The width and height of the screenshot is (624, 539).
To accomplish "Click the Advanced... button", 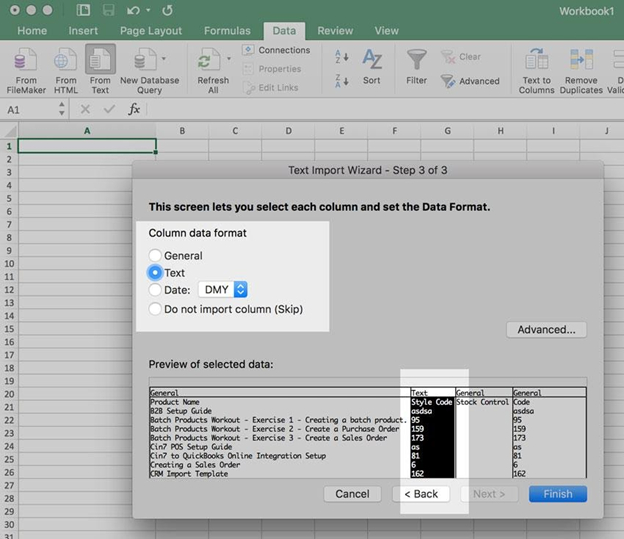I will tap(546, 330).
